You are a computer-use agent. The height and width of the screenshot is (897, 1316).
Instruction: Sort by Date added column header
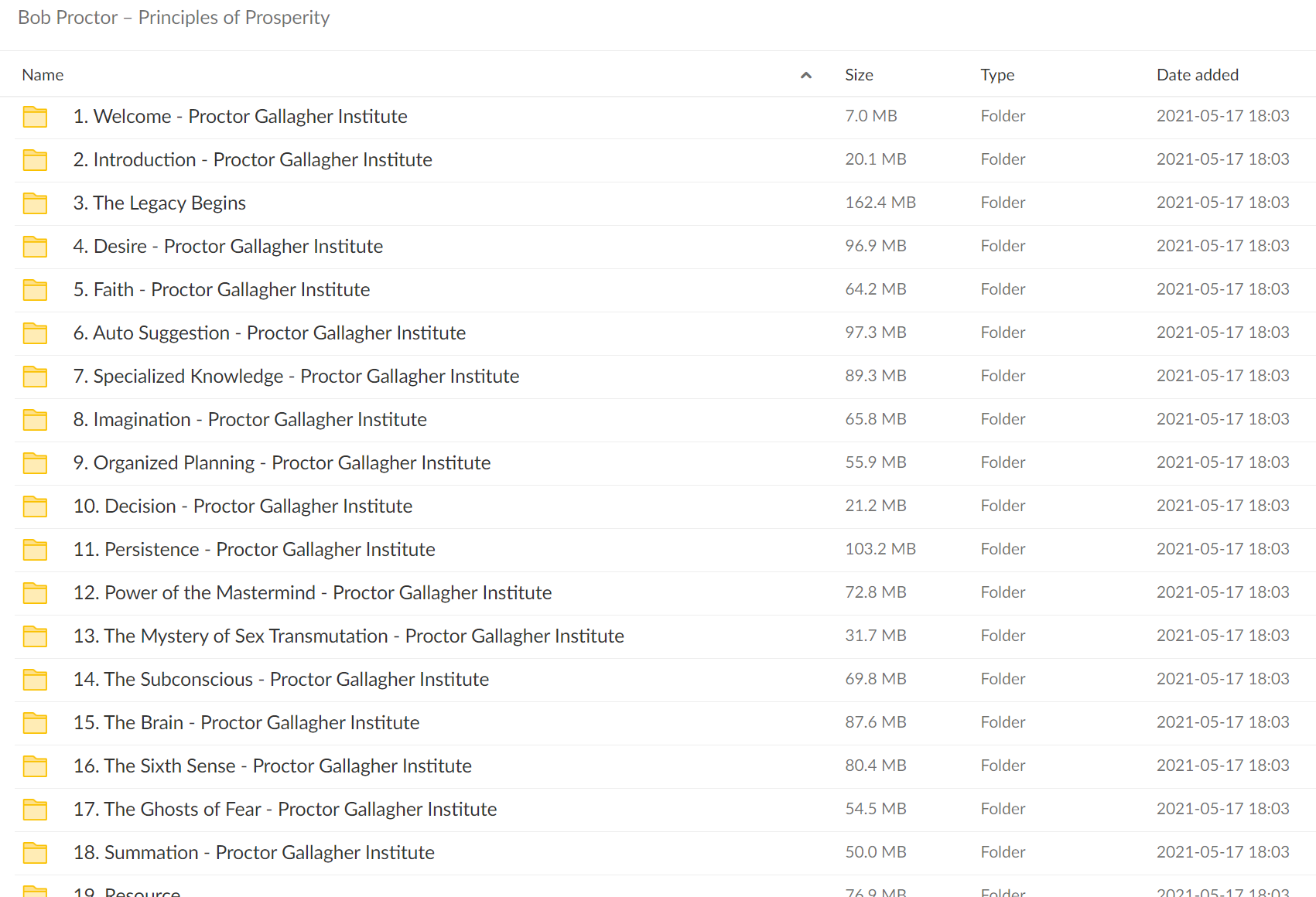[x=1198, y=75]
